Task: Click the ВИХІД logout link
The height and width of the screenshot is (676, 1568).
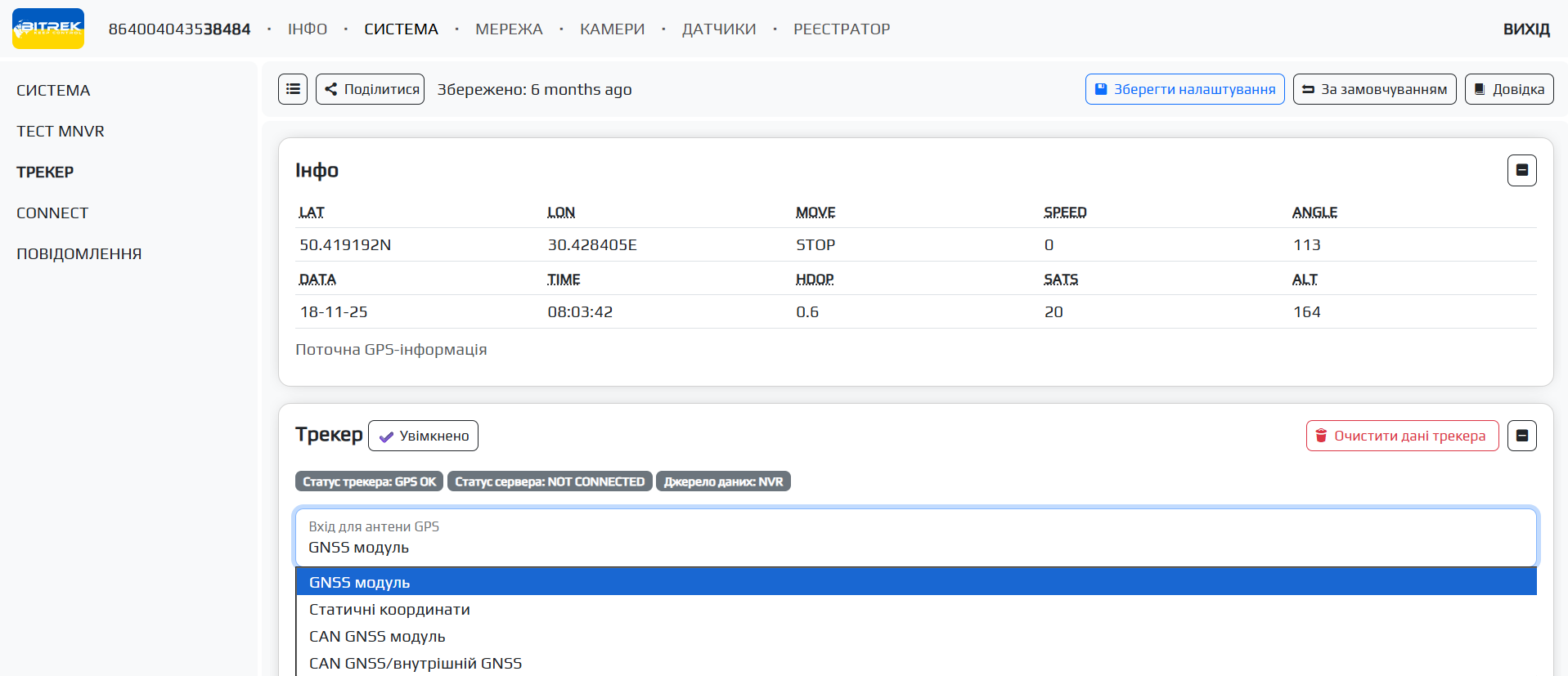Action: [1525, 29]
